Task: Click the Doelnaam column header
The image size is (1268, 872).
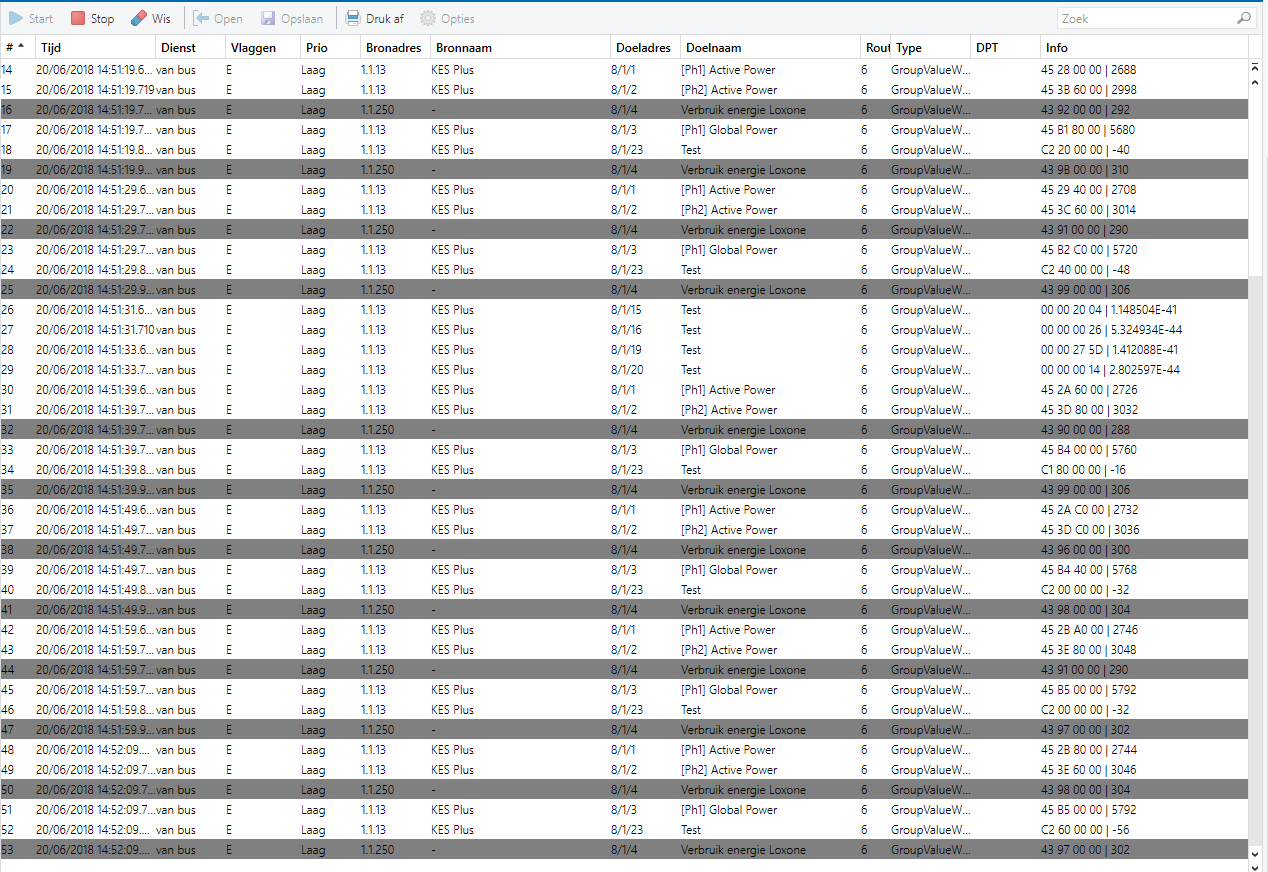Action: click(x=770, y=47)
